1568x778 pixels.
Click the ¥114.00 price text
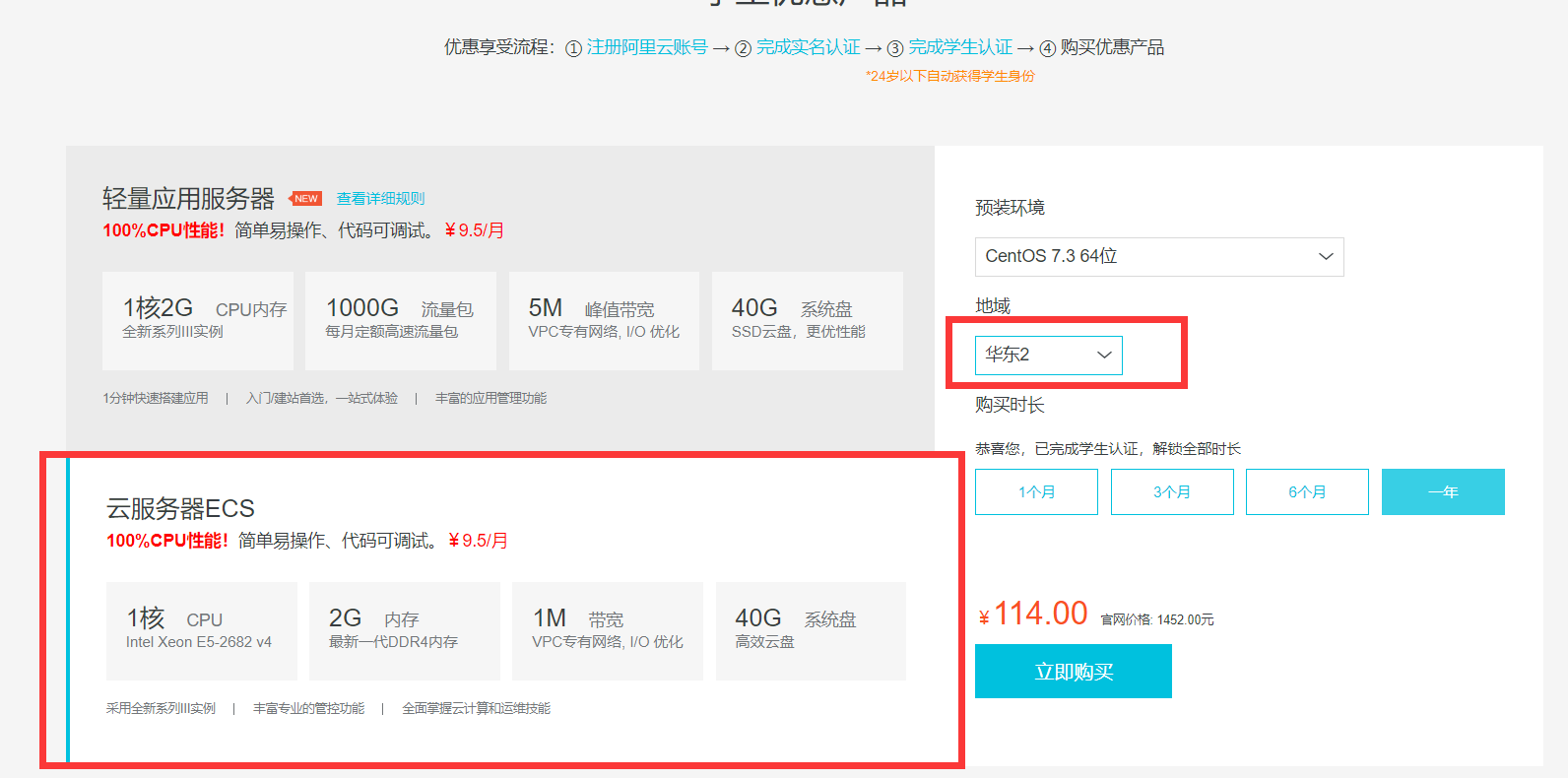pyautogui.click(x=1033, y=614)
